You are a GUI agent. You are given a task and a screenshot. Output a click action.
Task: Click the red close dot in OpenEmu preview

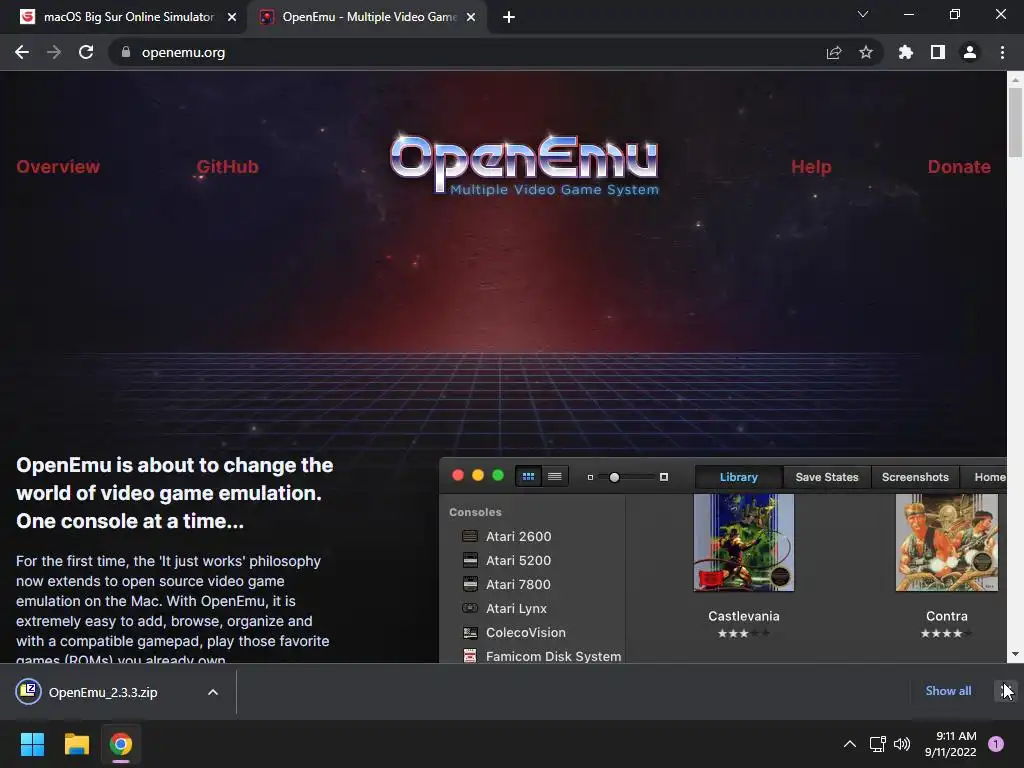coord(458,475)
